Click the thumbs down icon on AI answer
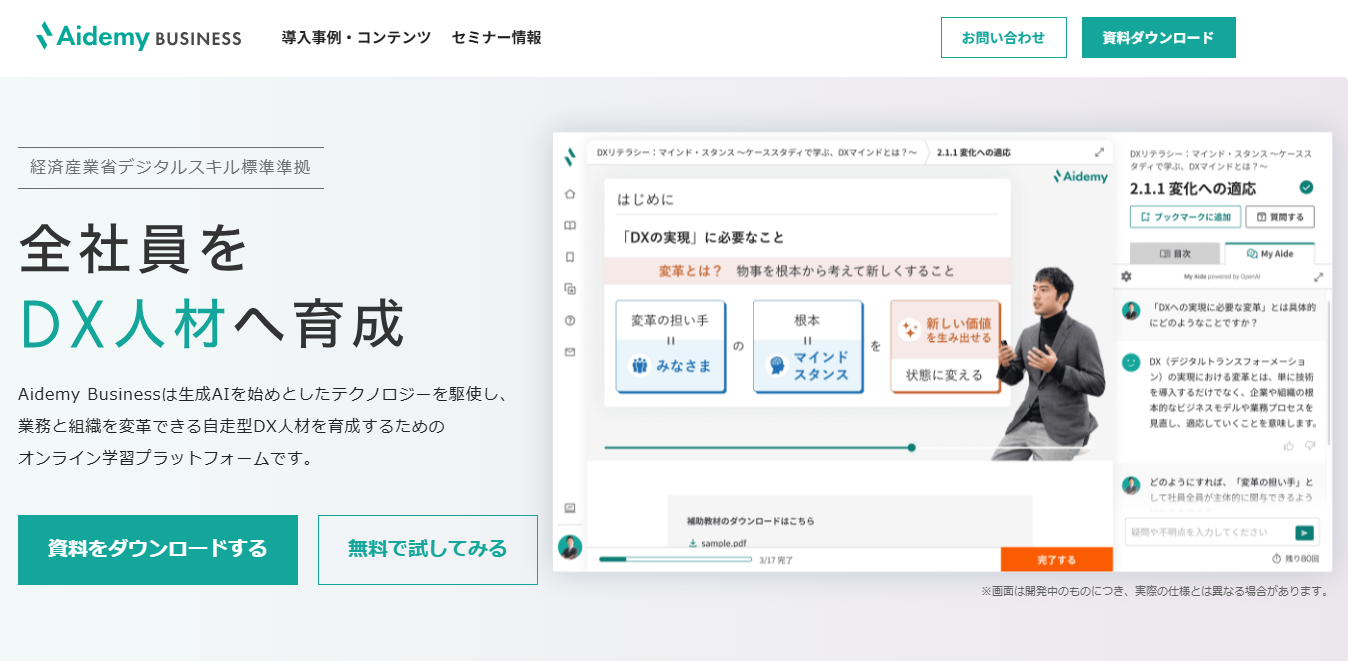The image size is (1348, 661). pos(1310,445)
